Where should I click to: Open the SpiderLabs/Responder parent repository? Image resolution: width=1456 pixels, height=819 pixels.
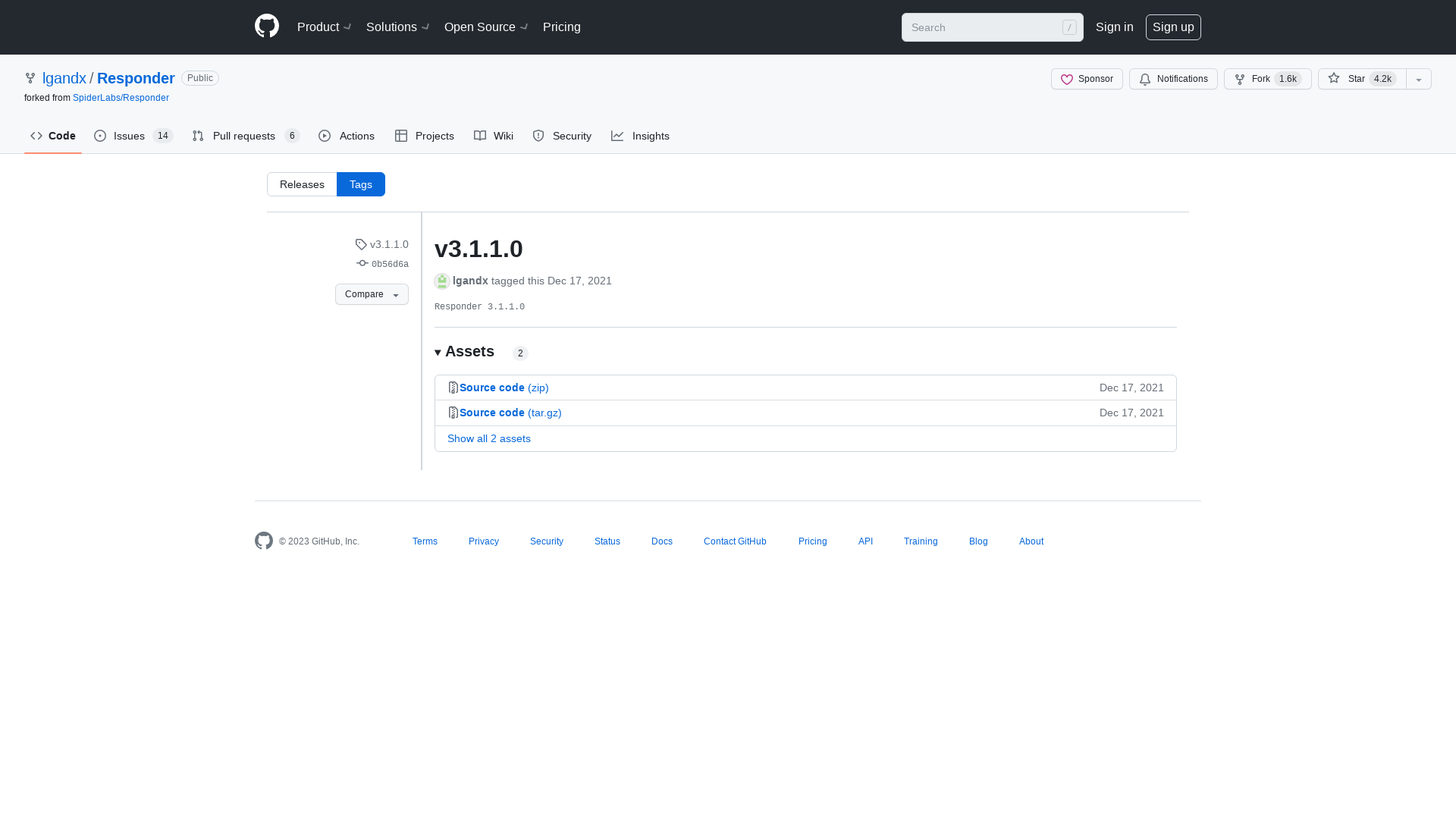[x=121, y=98]
